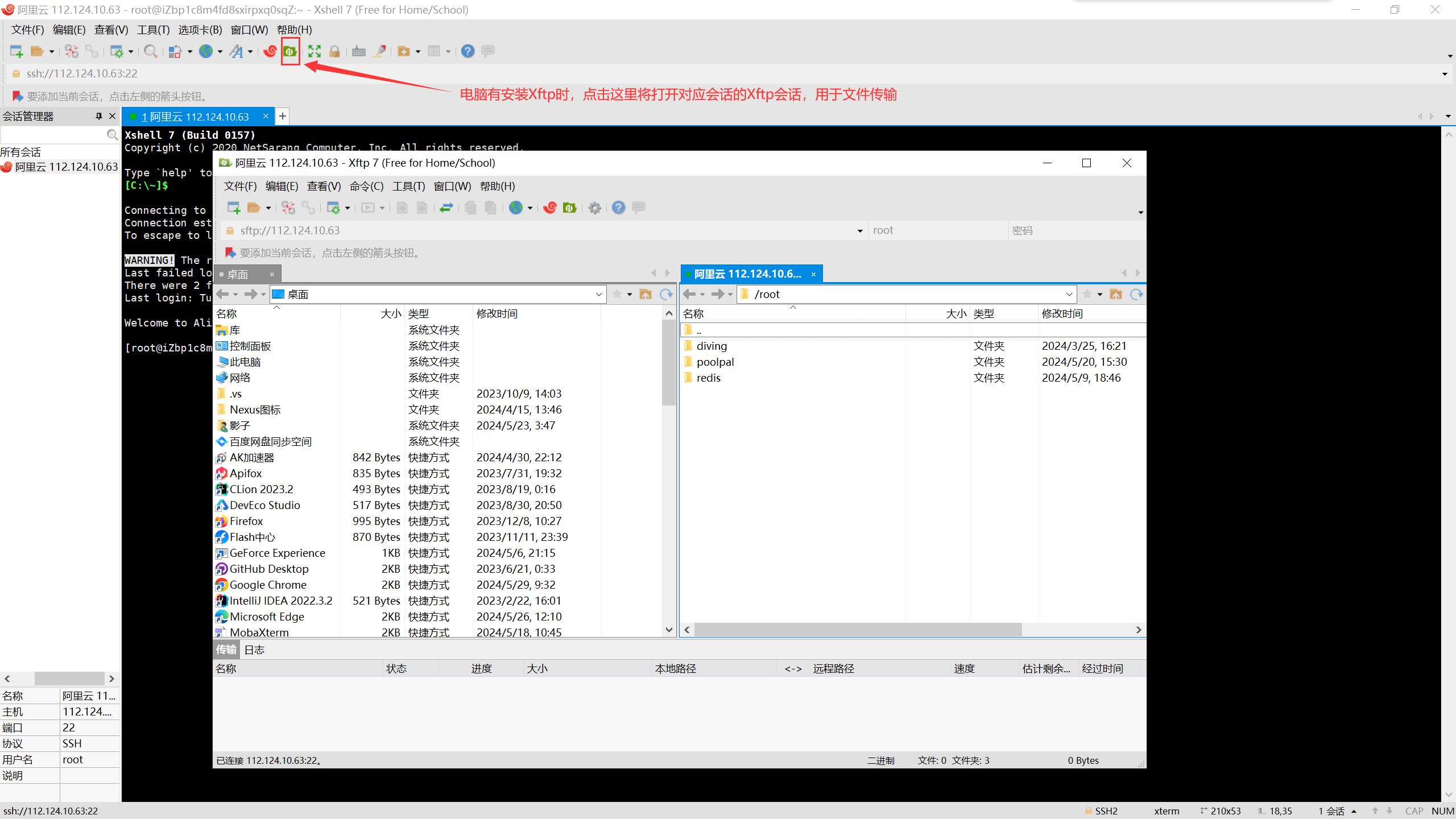Open the Xshell 选项卡(B) menu
The width and height of the screenshot is (1456, 819).
(x=200, y=30)
